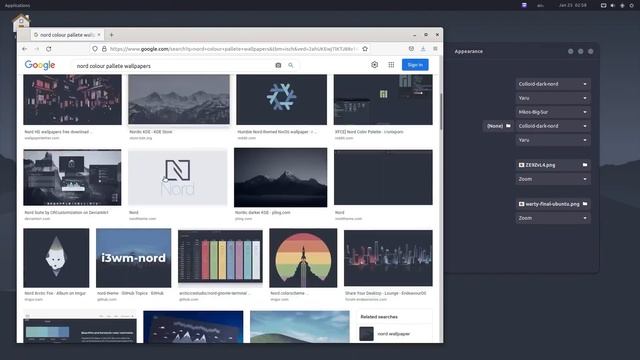Image resolution: width=640 pixels, height=360 pixels.
Task: Bookmark this page with the star icon
Action: [365, 49]
